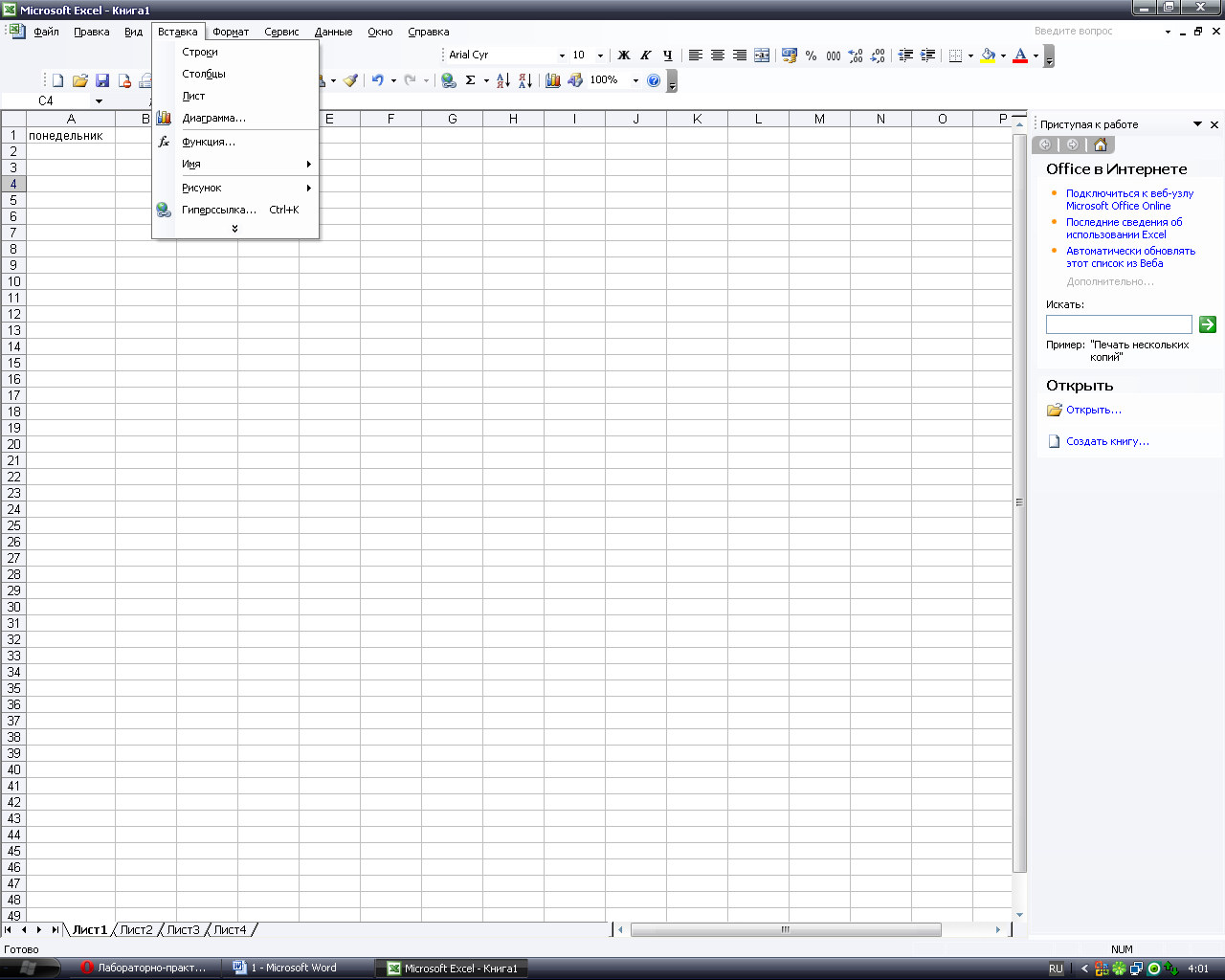Click the task pane Back arrow

(x=1045, y=145)
